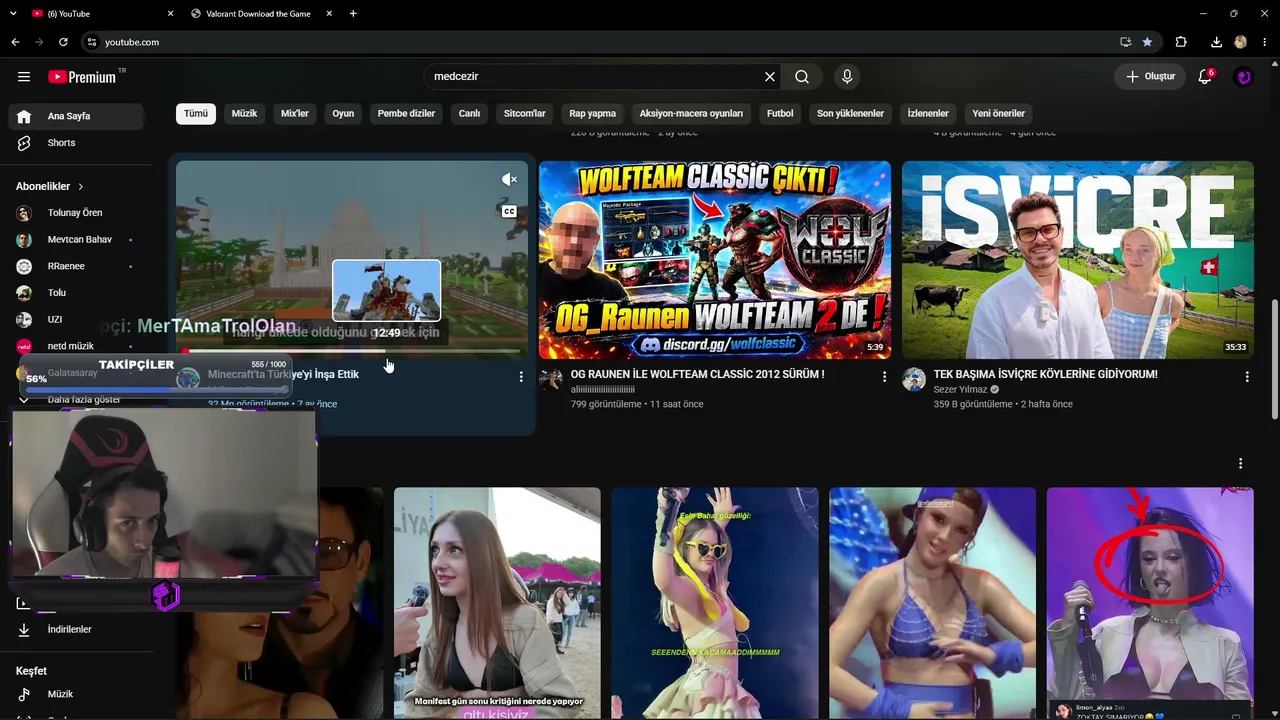Open the Sezer Yılmaz channel avatar
The image size is (1280, 720).
(914, 379)
